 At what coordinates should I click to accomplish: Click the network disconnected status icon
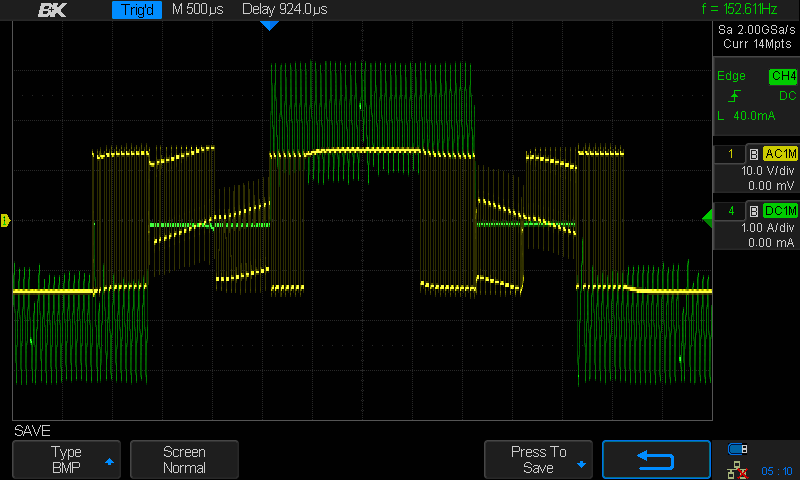tap(737, 470)
